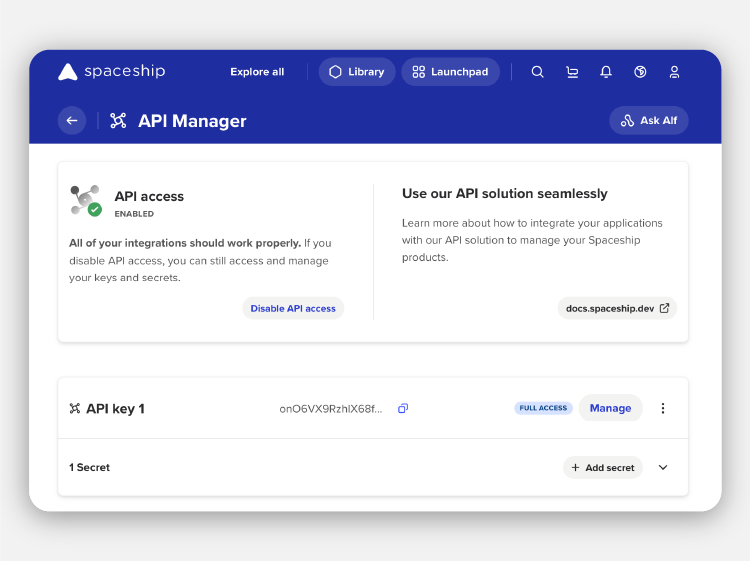Click the ENABLED status label
Viewport: 750px width, 561px height.
tap(134, 214)
